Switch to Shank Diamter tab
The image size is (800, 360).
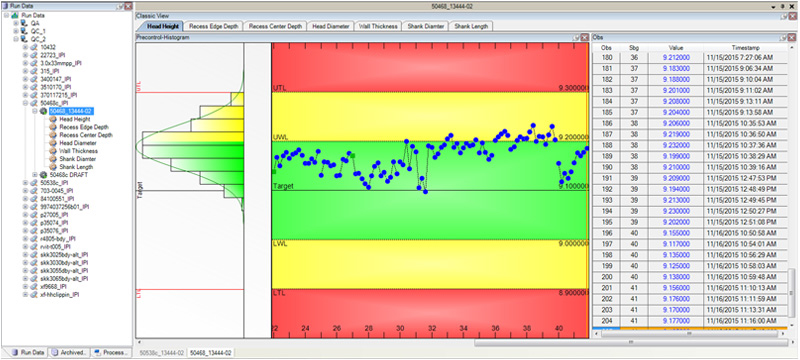426,26
